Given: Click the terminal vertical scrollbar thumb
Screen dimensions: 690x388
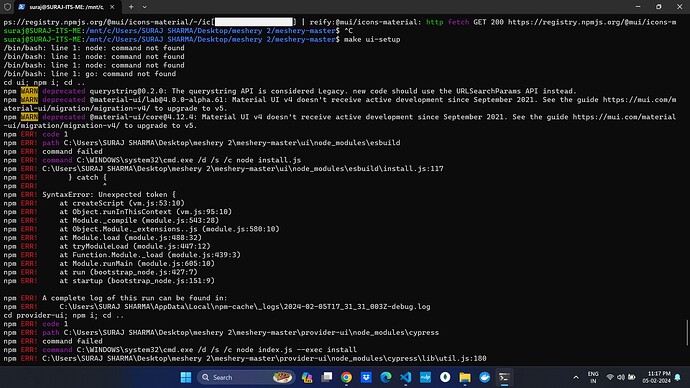Looking at the screenshot, I should click(x=687, y=333).
